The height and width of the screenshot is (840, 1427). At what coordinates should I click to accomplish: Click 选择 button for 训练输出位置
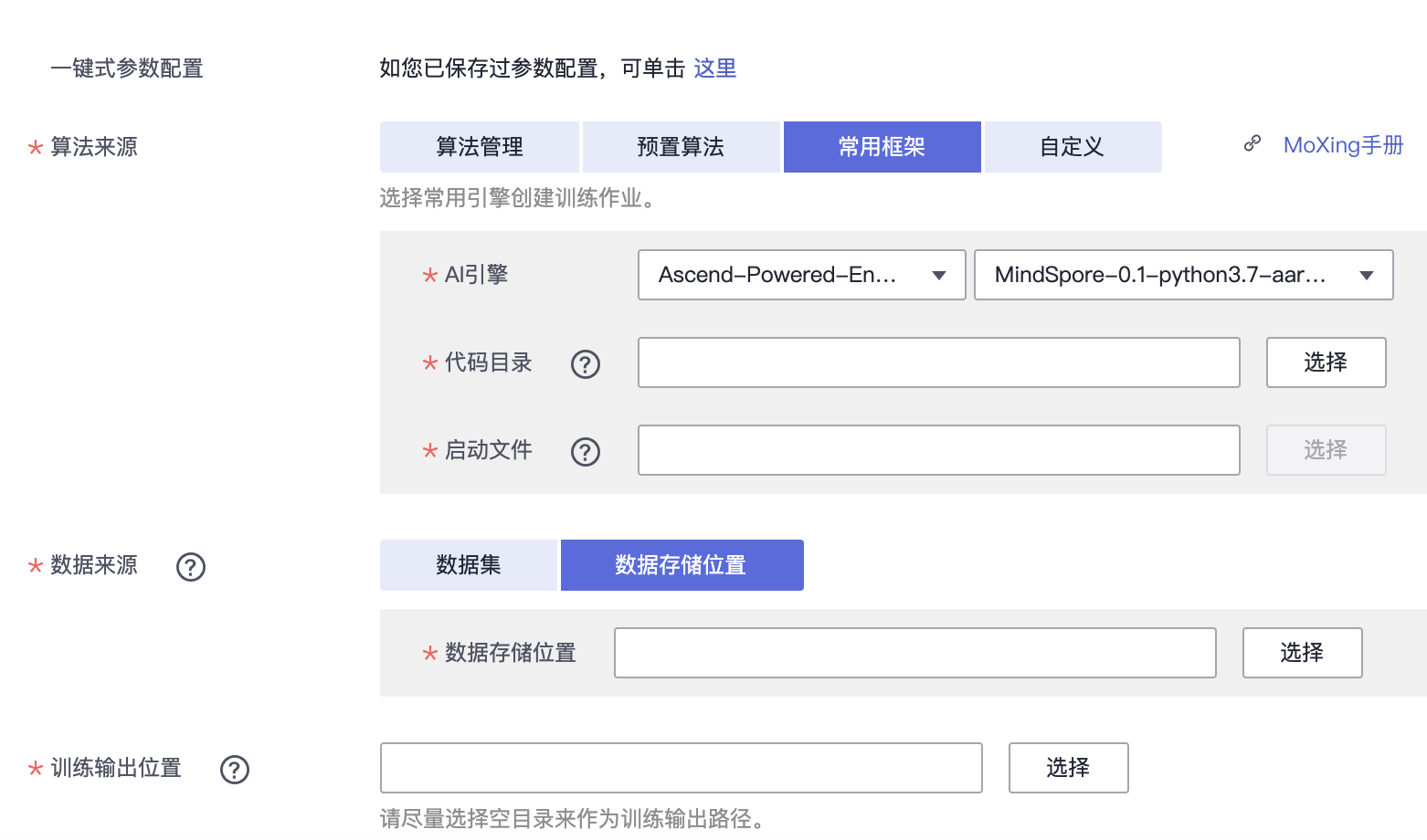click(1068, 768)
